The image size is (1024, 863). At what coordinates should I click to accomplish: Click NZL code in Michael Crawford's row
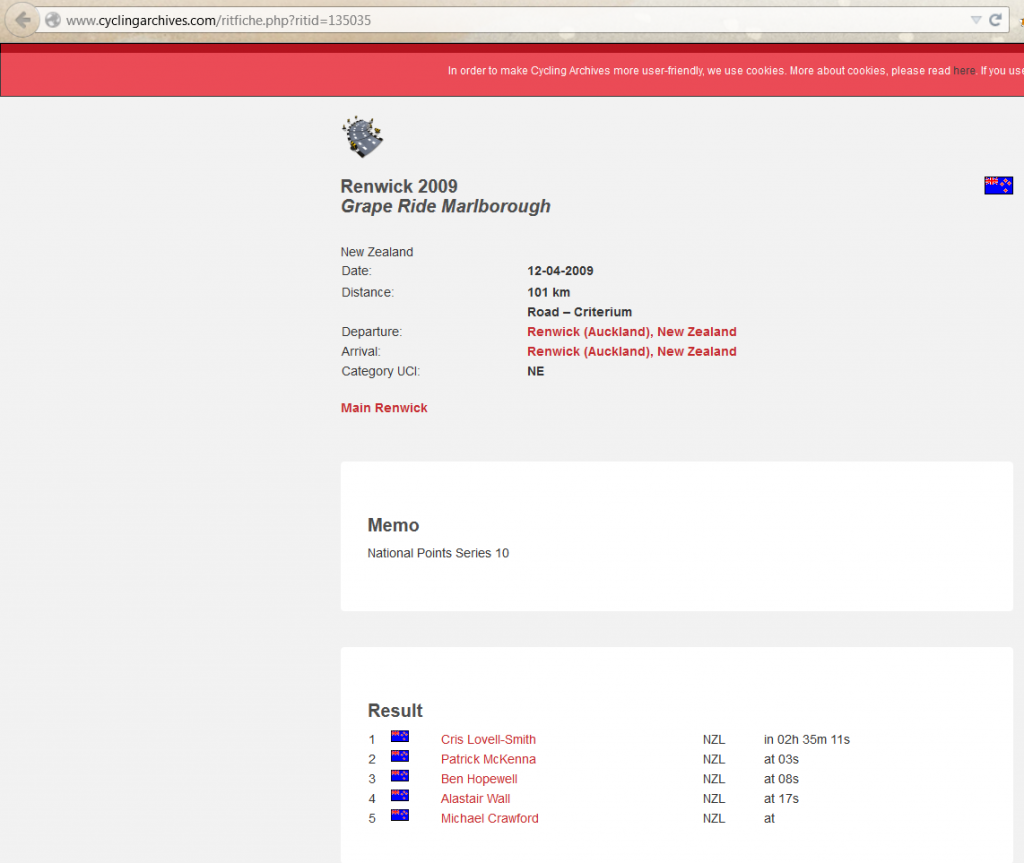(x=714, y=818)
